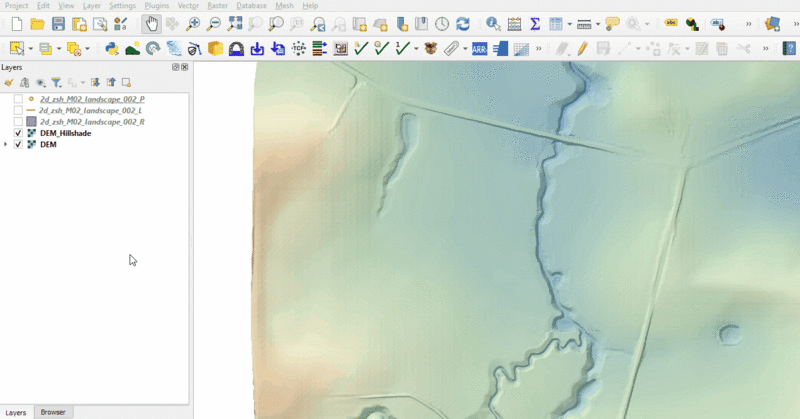The height and width of the screenshot is (419, 800).
Task: Enable the 2d_zsh_M02_landscape_002_P layer checkbox
Action: [x=18, y=100]
